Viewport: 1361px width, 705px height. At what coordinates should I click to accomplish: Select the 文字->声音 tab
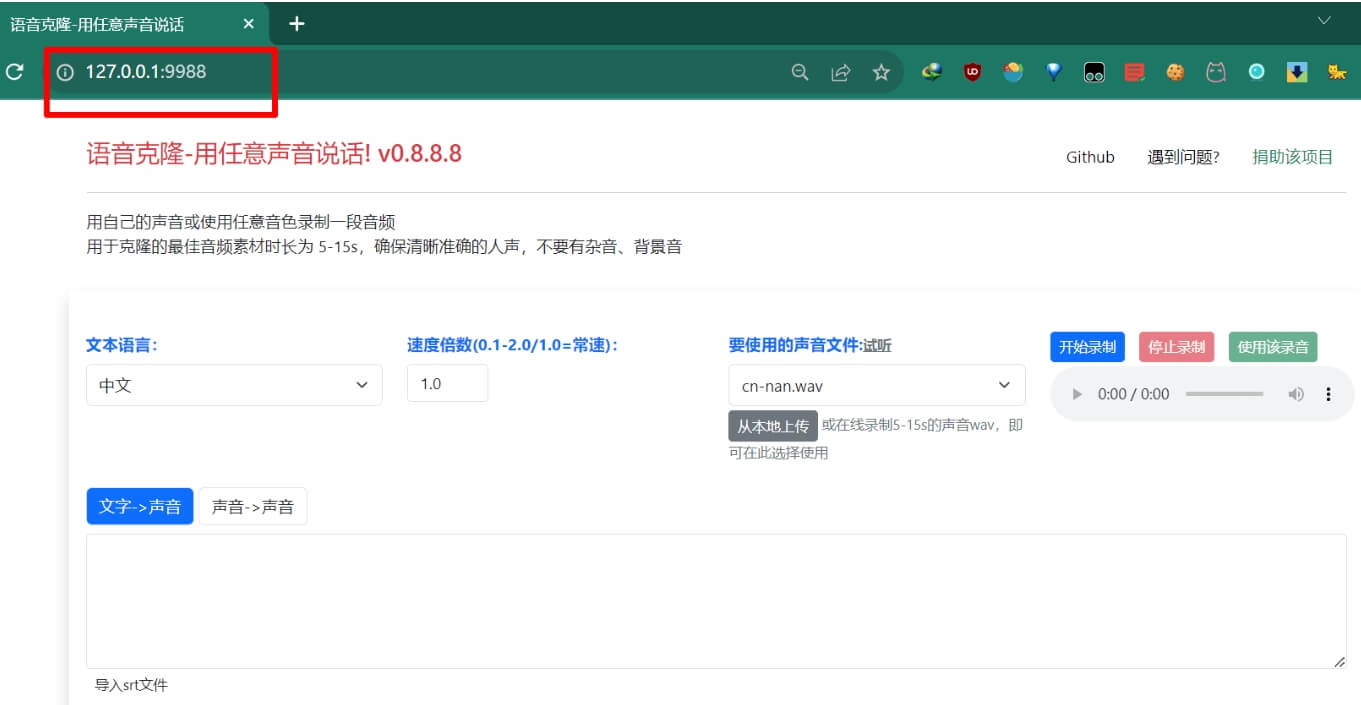tap(140, 506)
